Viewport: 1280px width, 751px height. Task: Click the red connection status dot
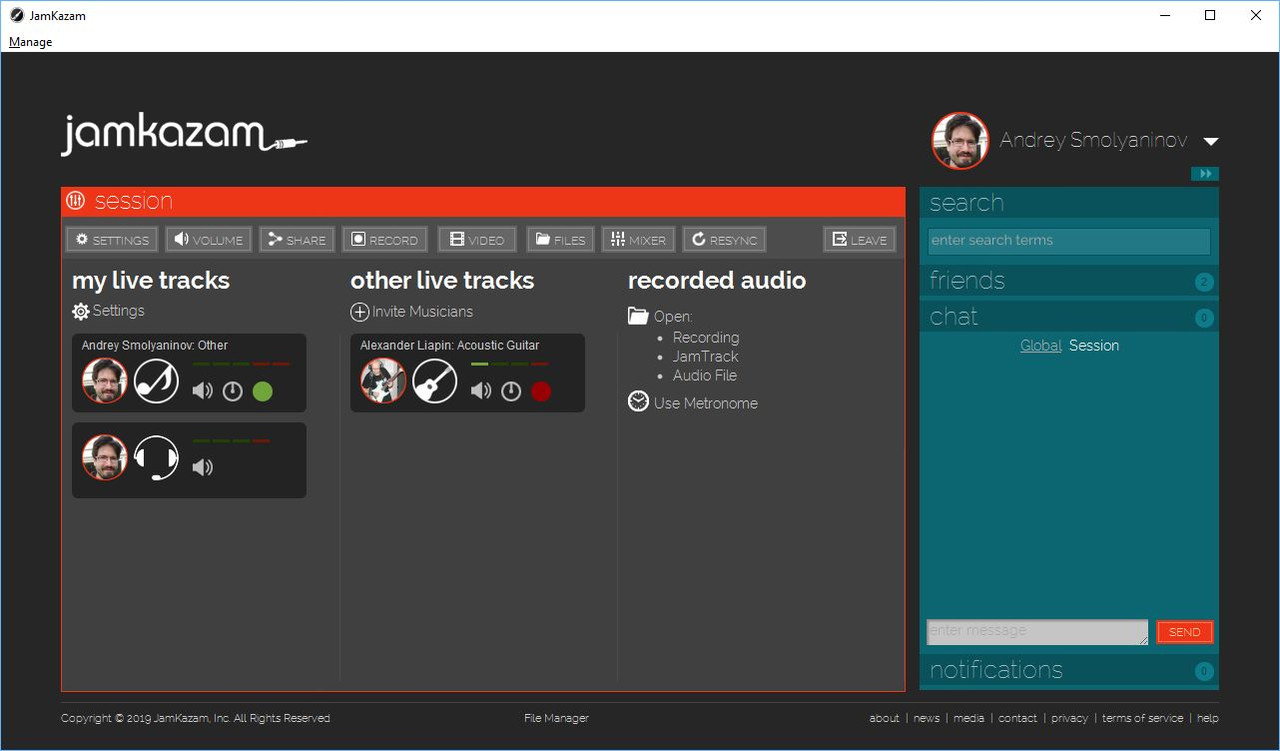click(541, 391)
